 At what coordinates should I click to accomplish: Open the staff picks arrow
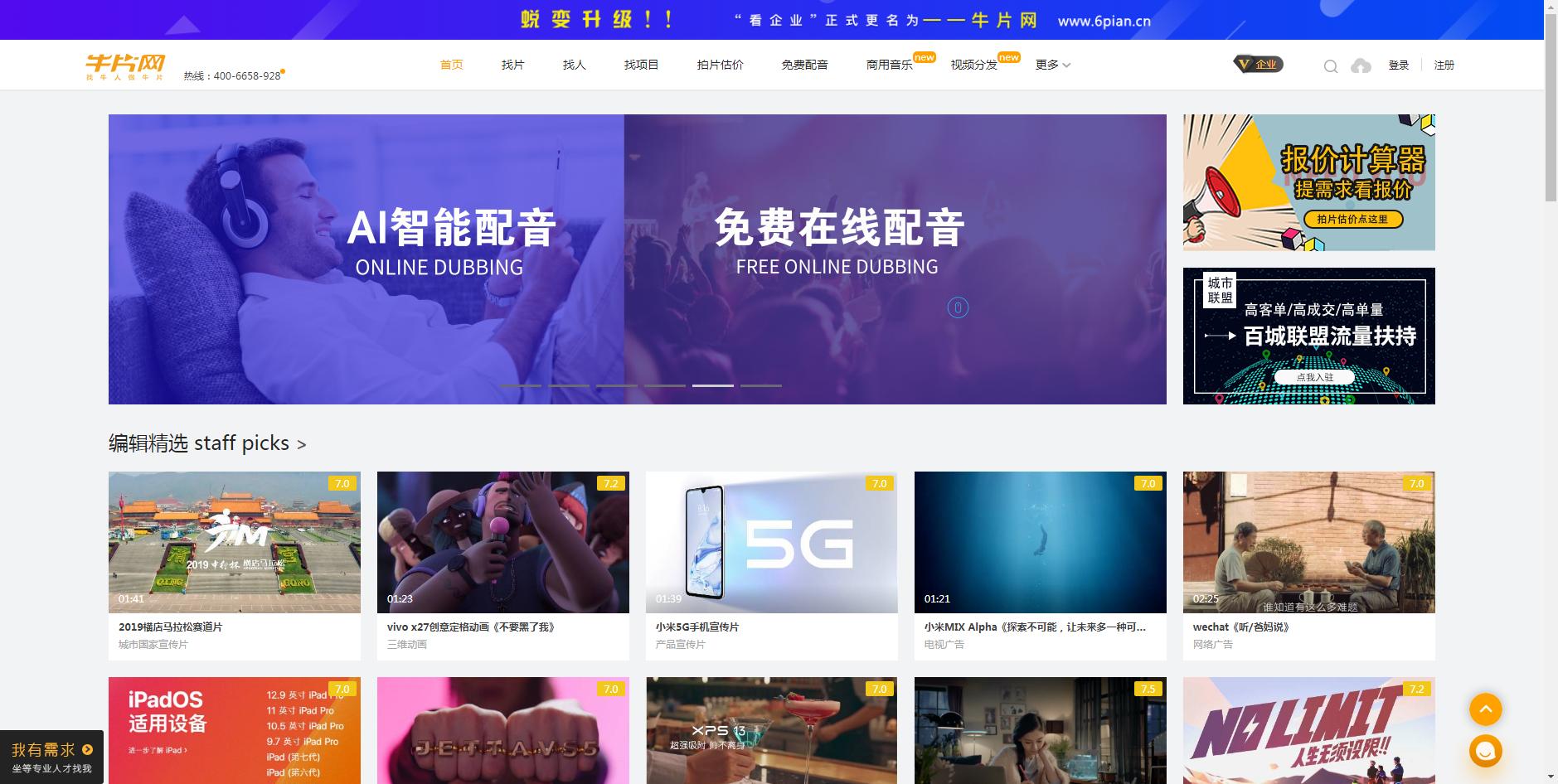coord(301,445)
